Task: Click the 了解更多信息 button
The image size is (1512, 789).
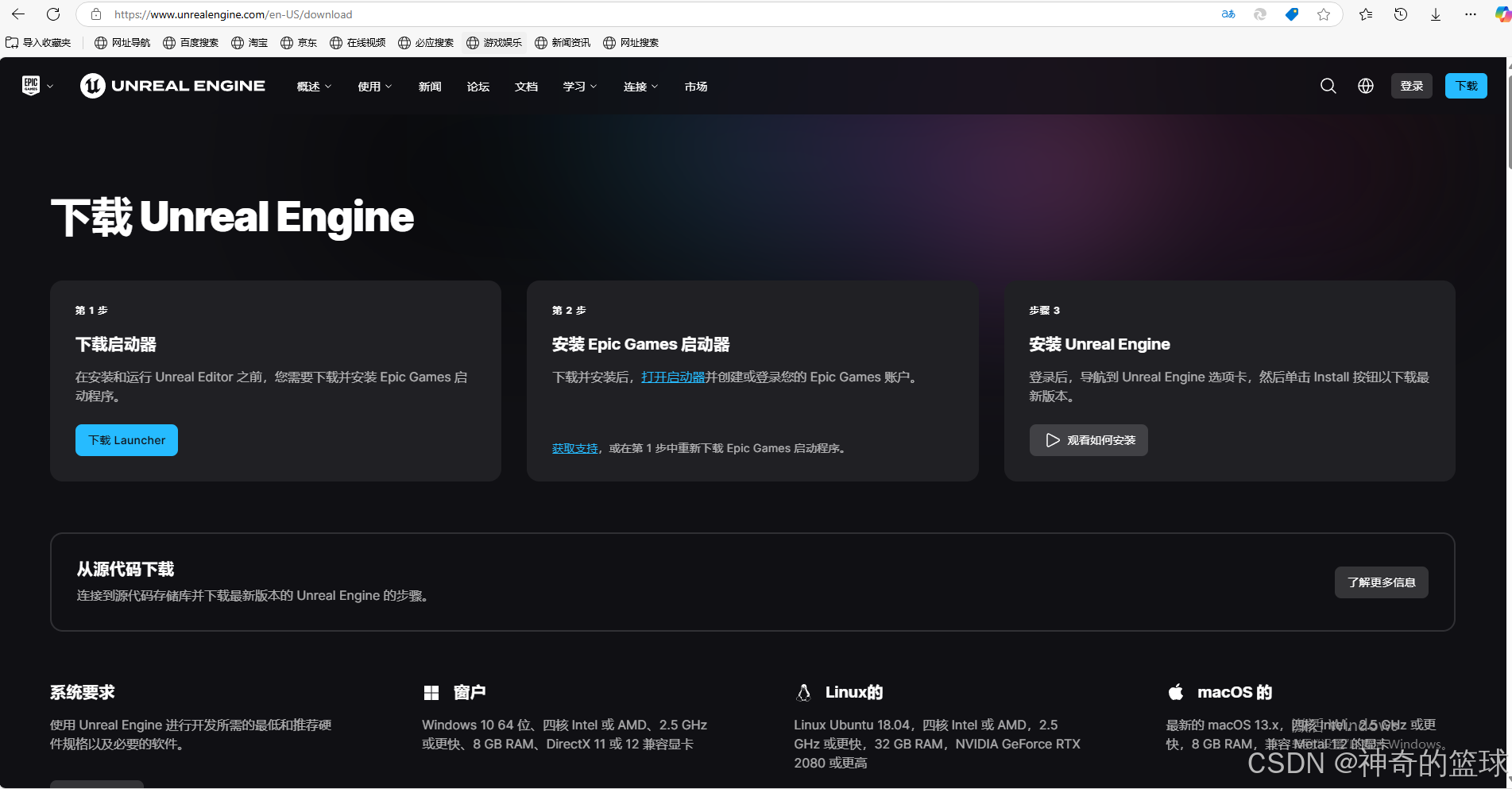Action: (1381, 582)
